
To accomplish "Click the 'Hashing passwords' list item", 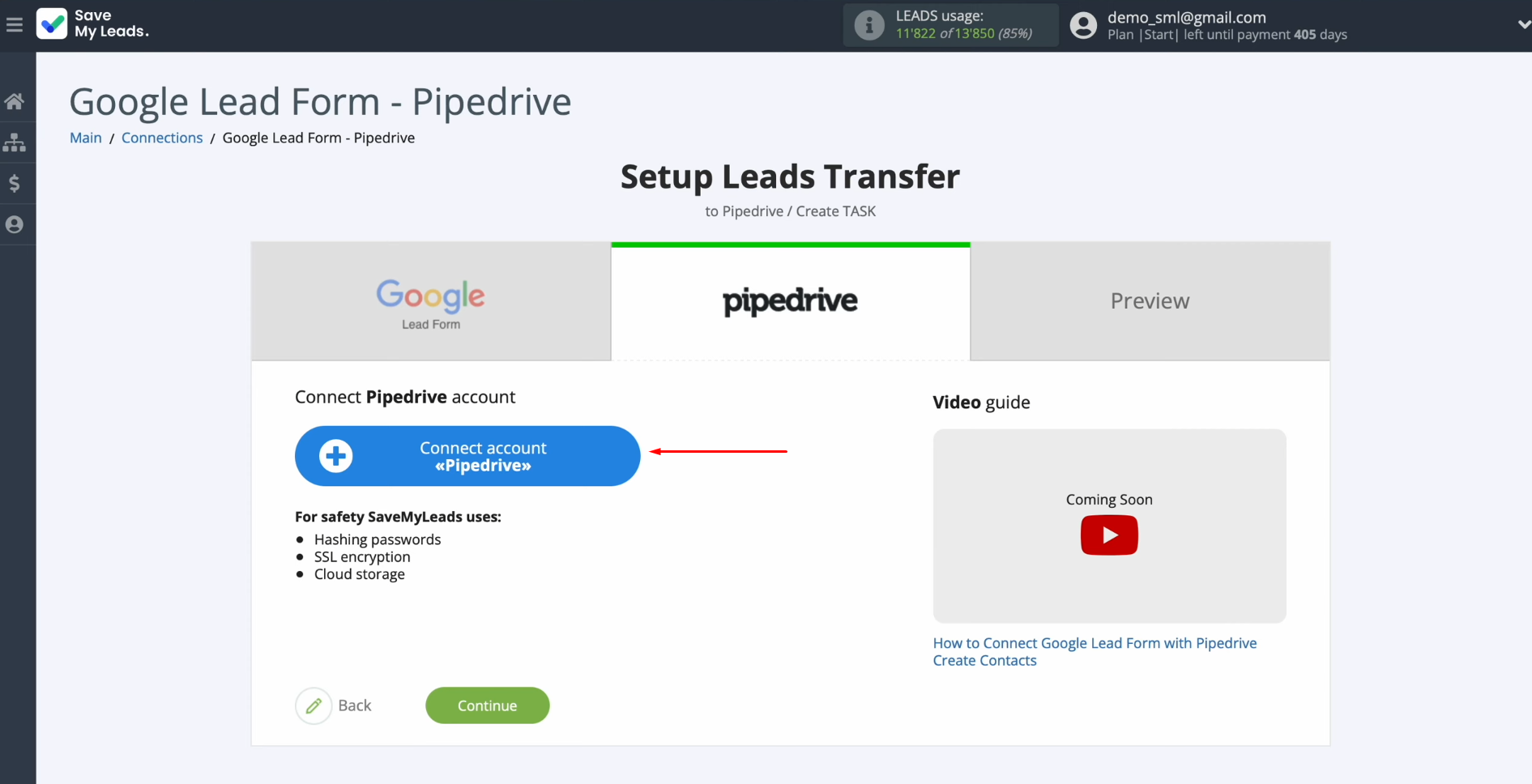I will tap(378, 539).
